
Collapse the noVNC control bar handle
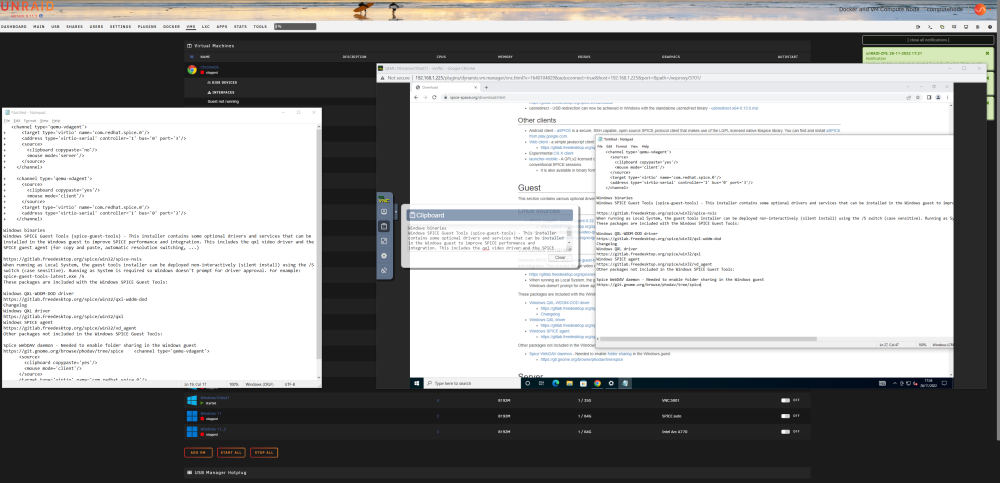(x=396, y=210)
